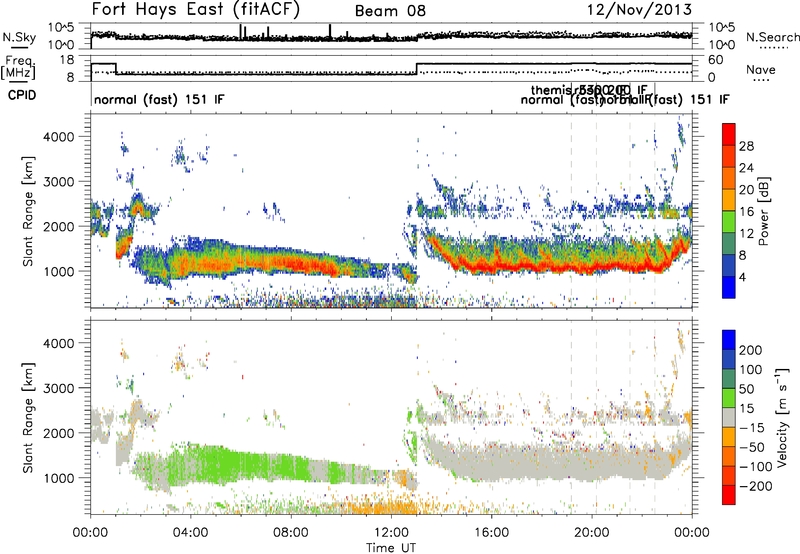Click the '16' Power colorbar tick
Viewport: 800px width, 554px height.
[747, 212]
